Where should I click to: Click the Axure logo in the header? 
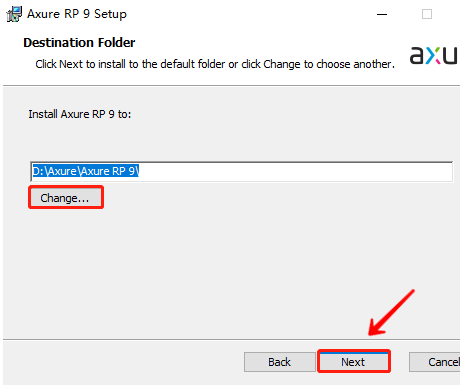[x=433, y=55]
